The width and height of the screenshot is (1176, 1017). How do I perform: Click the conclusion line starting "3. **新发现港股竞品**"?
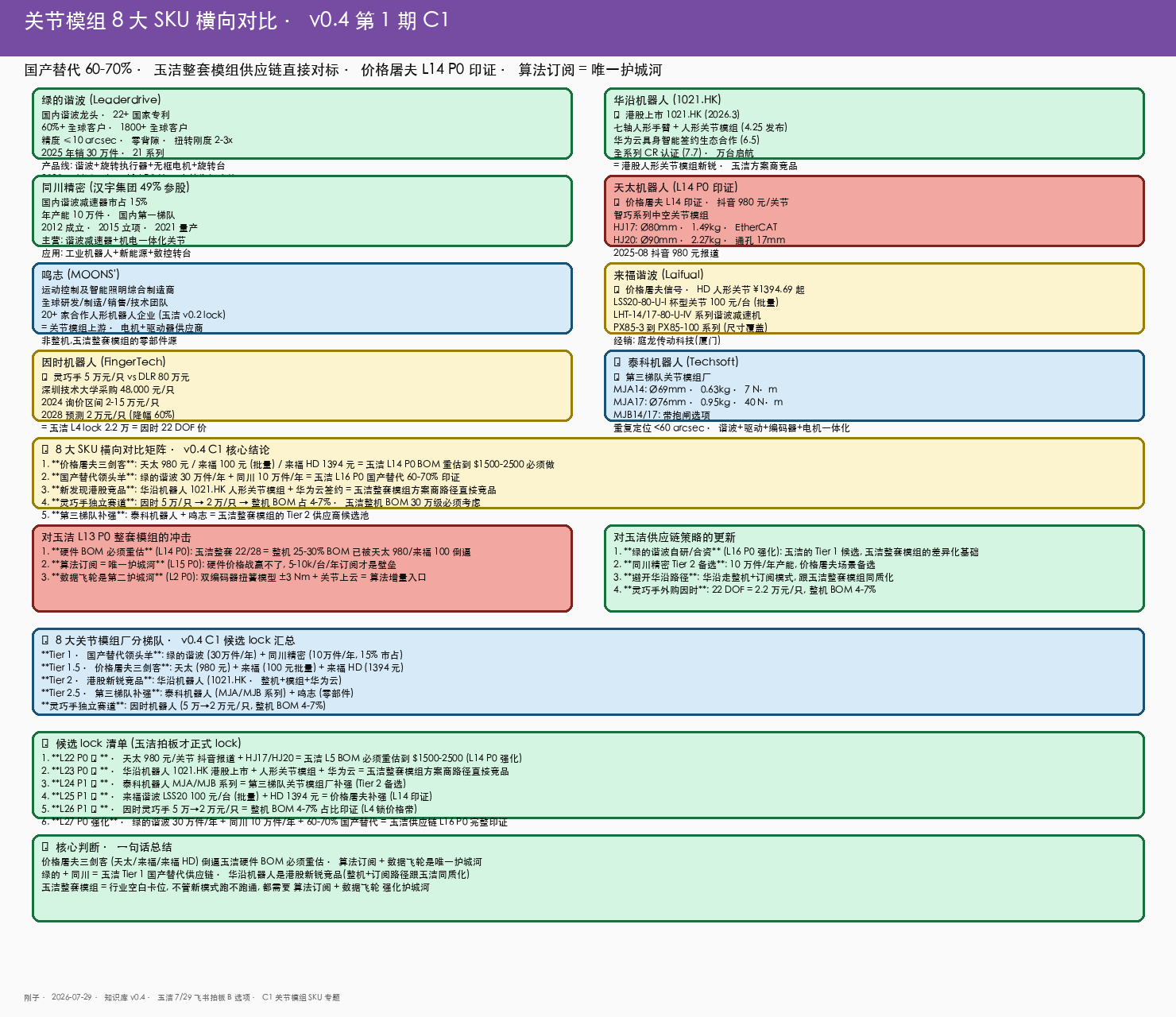point(269,490)
